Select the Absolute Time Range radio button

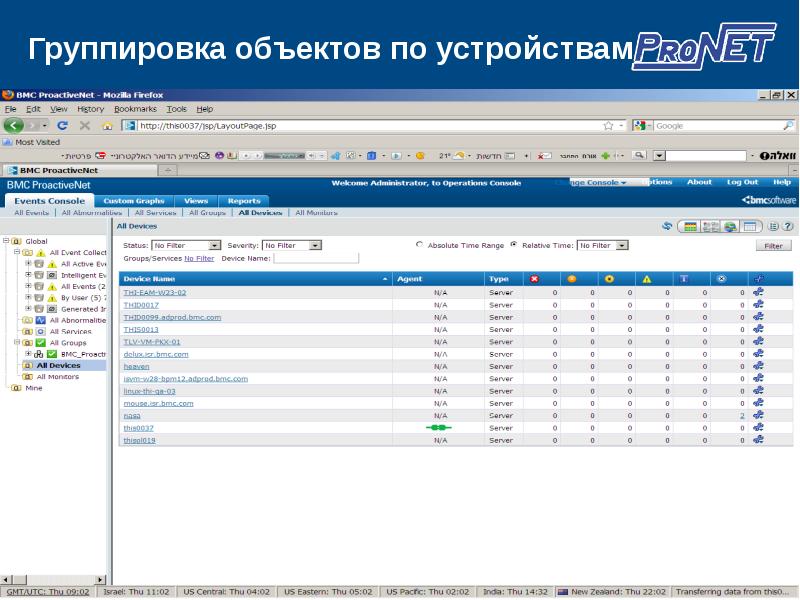(x=419, y=244)
